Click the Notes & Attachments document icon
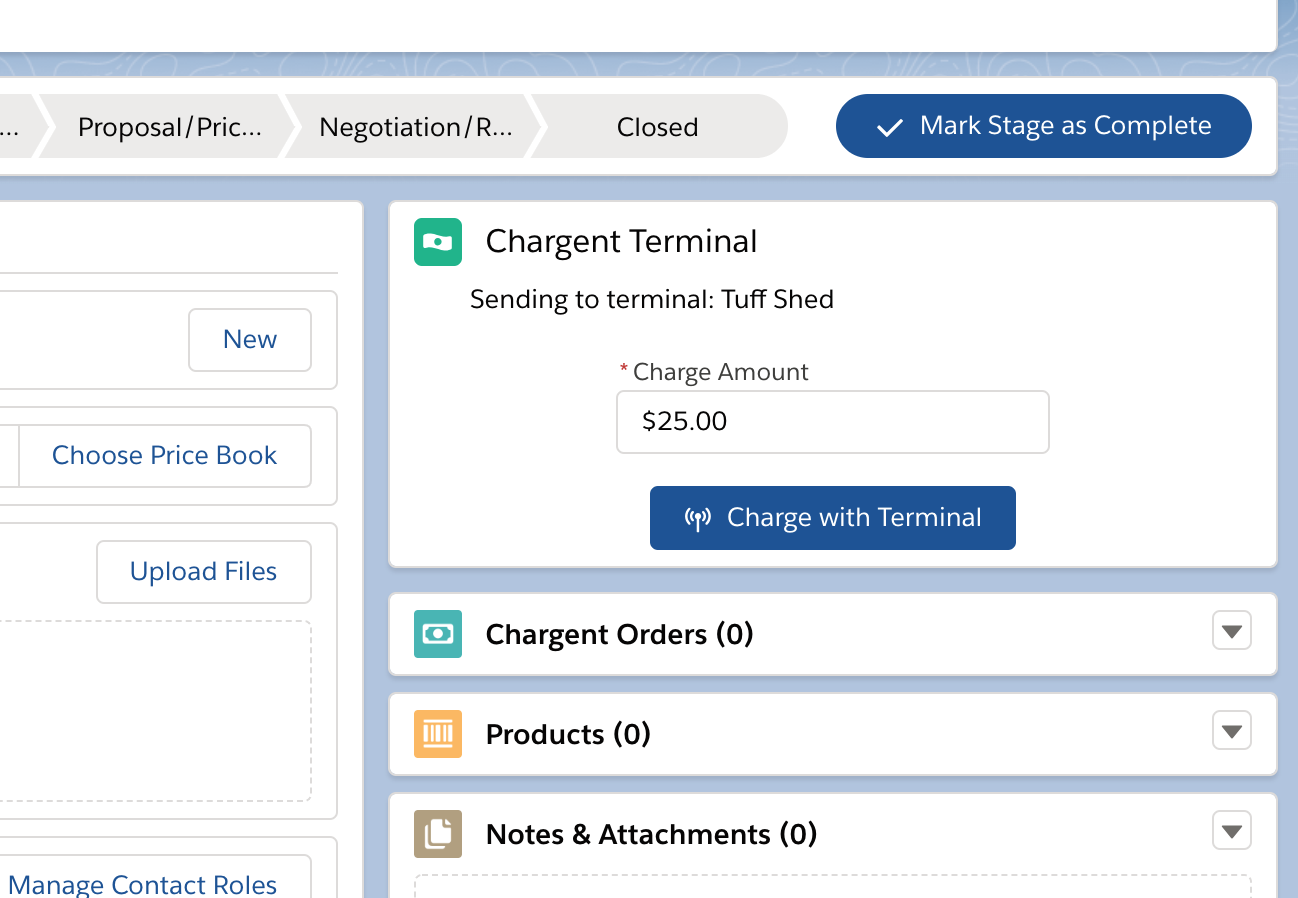Viewport: 1298px width, 898px height. pos(437,833)
